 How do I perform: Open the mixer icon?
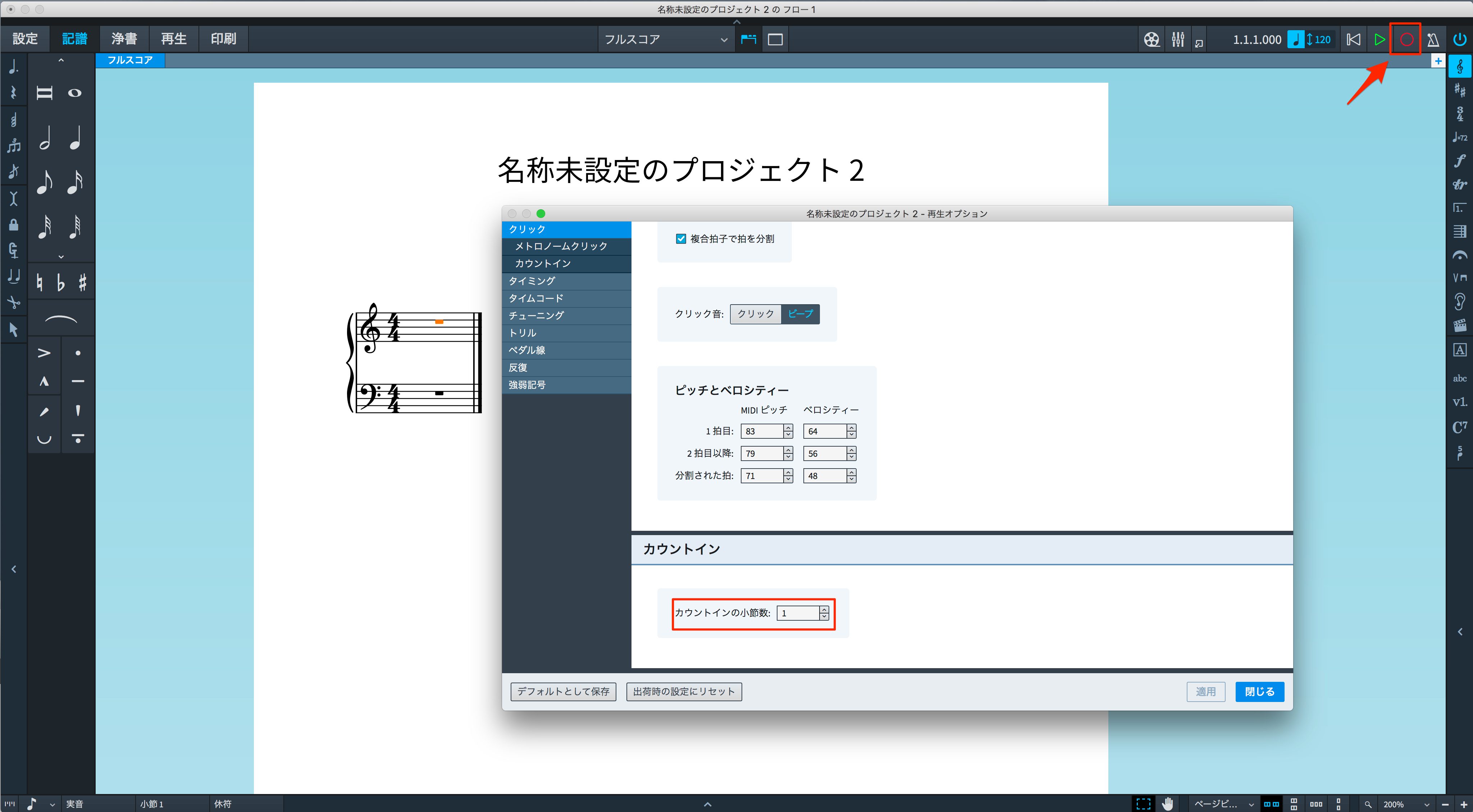1177,40
